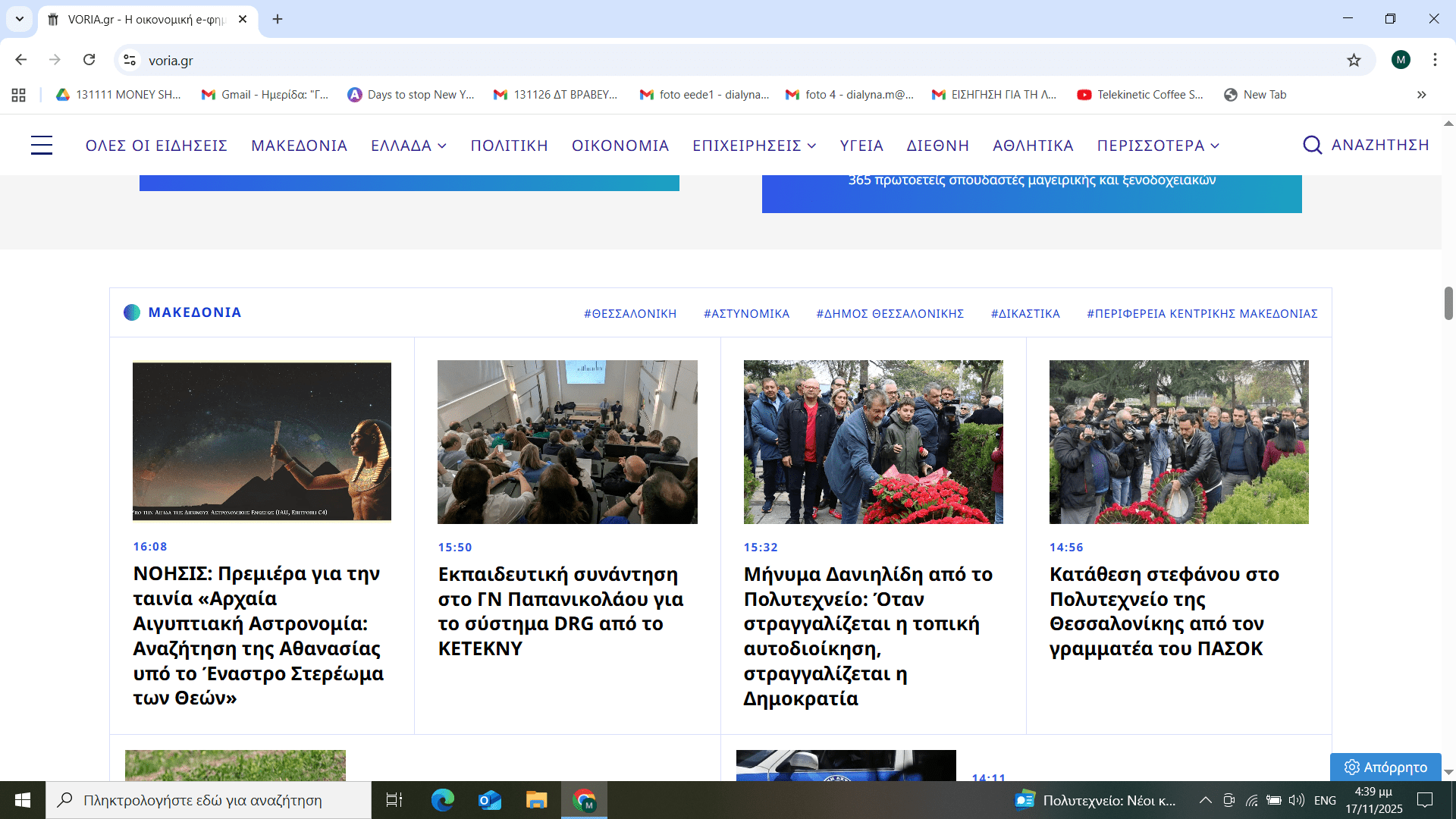This screenshot has height=819, width=1456.
Task: Bookmark this page with star icon
Action: [x=1354, y=60]
